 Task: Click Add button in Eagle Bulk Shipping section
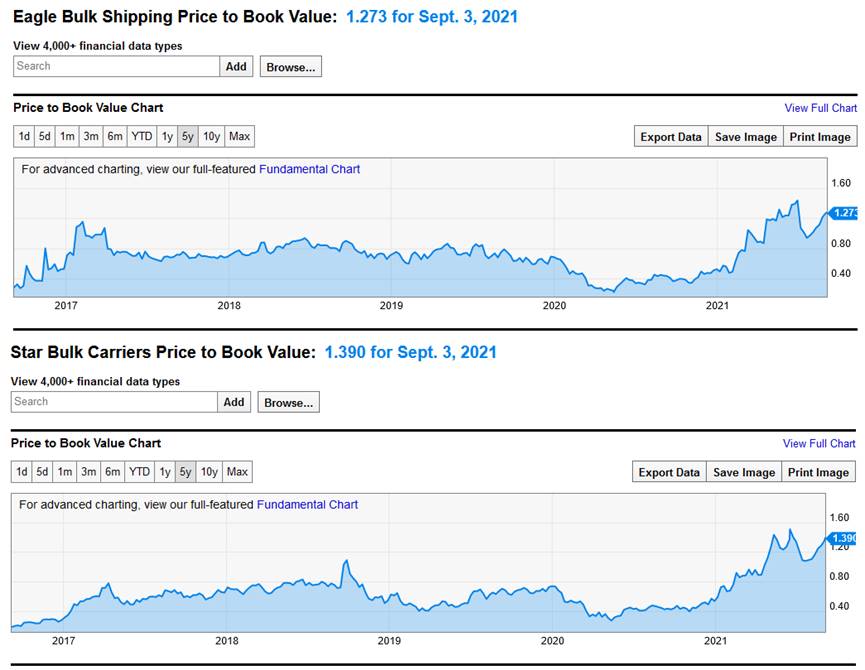point(236,66)
